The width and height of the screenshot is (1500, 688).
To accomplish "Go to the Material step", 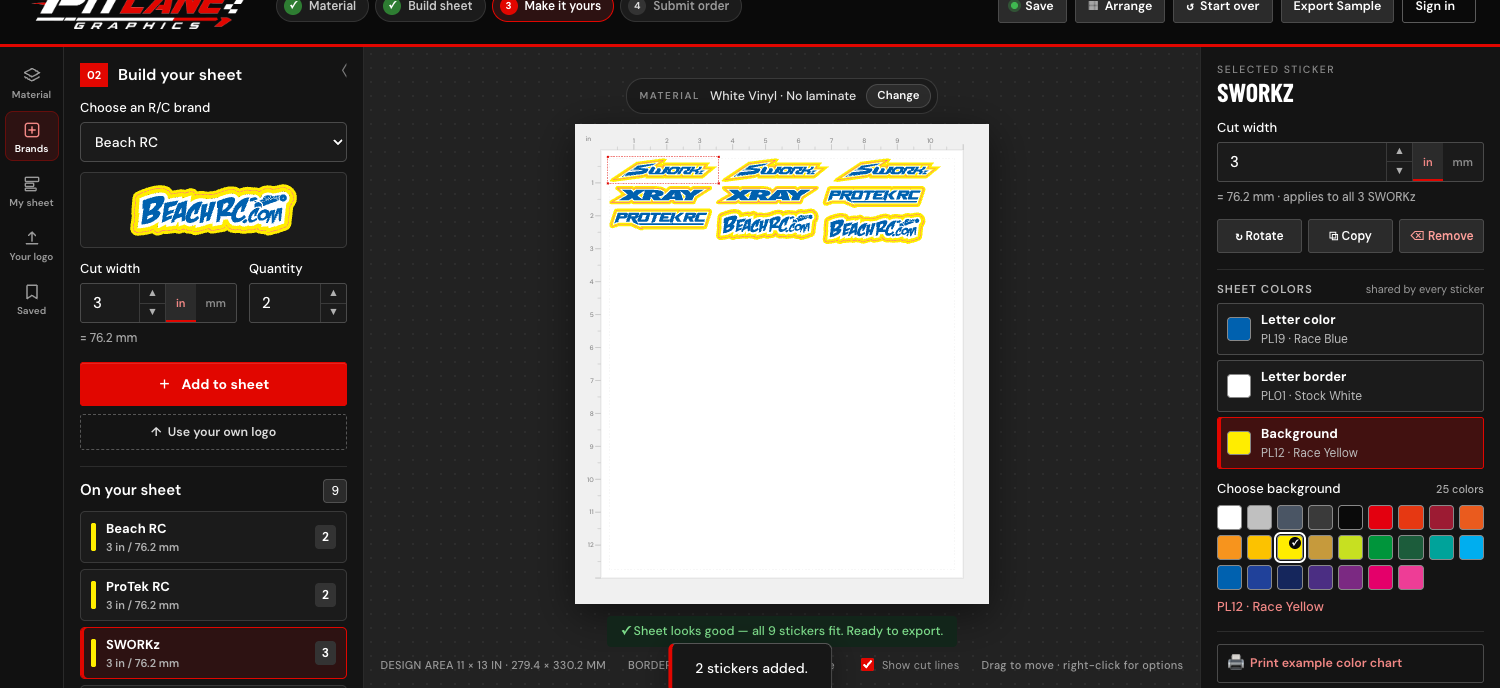I will point(323,6).
